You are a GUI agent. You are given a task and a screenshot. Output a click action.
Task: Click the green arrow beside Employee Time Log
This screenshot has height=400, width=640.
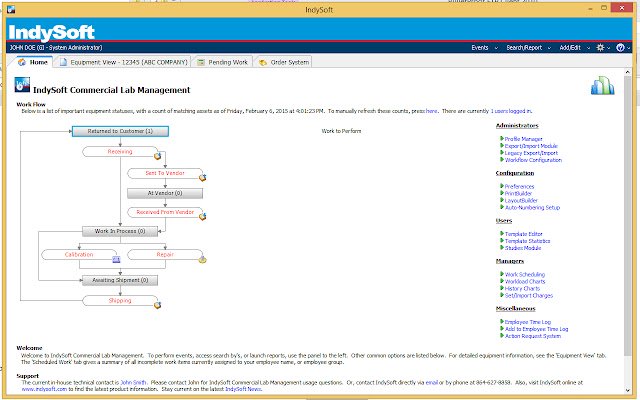click(x=502, y=322)
